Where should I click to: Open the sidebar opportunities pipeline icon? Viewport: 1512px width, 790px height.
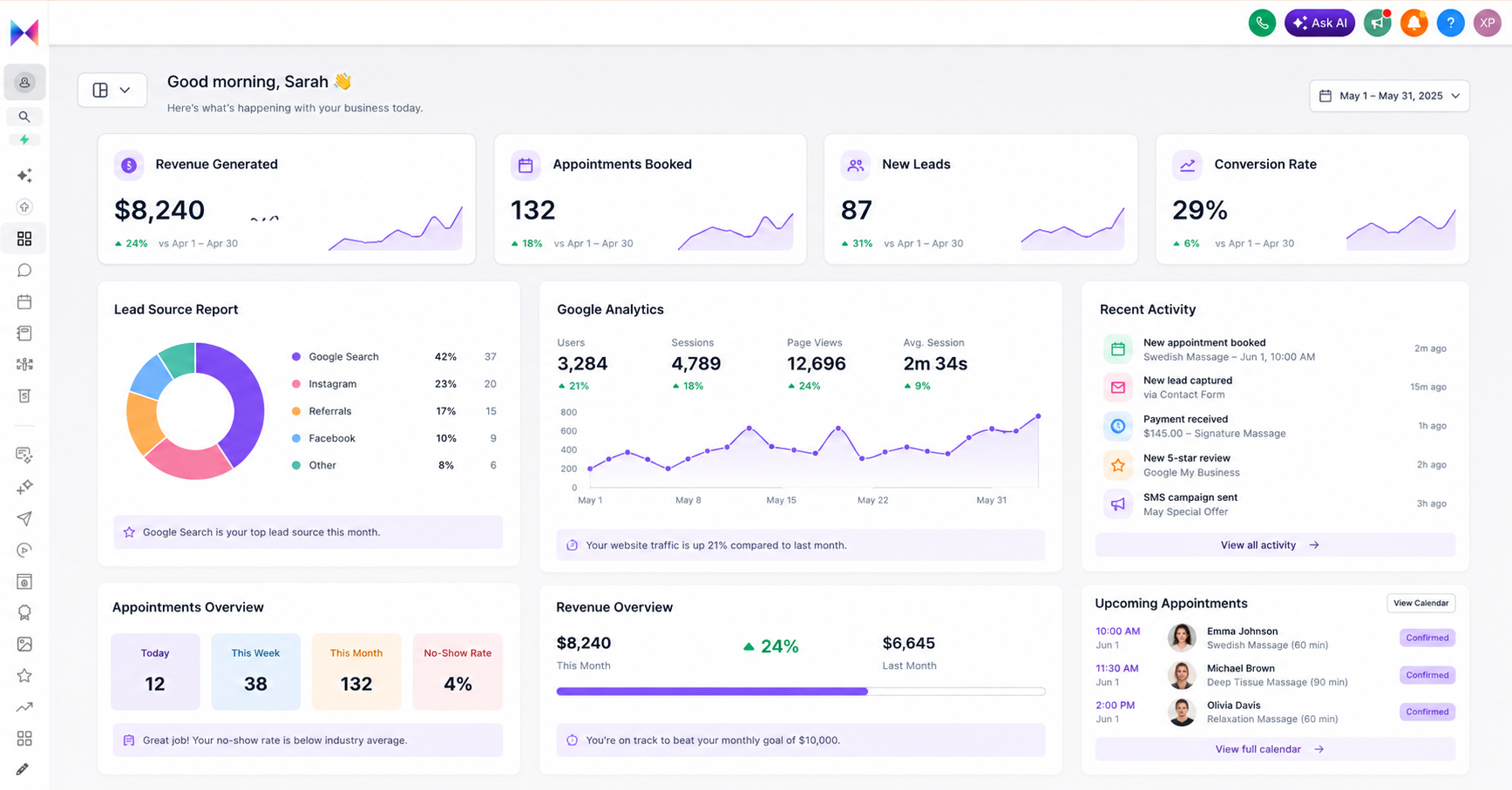point(24,364)
